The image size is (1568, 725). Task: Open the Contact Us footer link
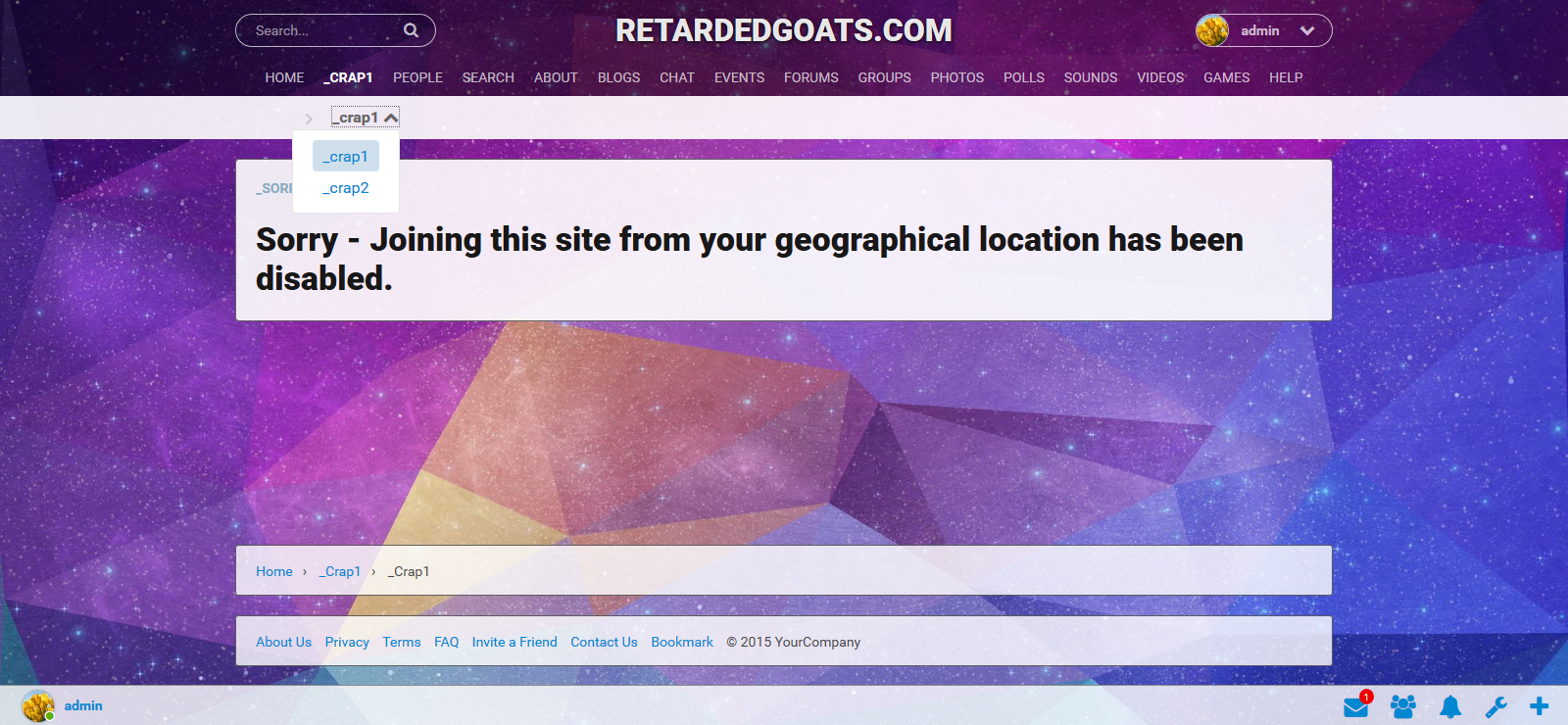604,642
